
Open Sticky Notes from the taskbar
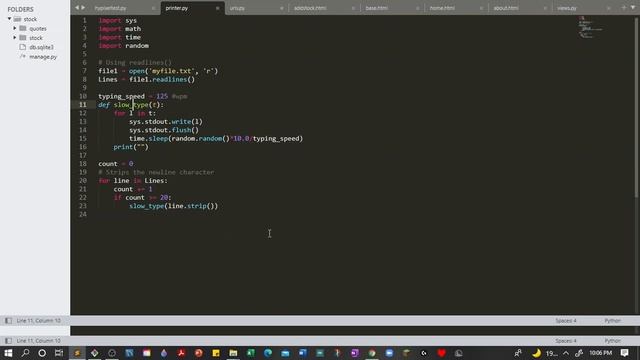point(216,353)
